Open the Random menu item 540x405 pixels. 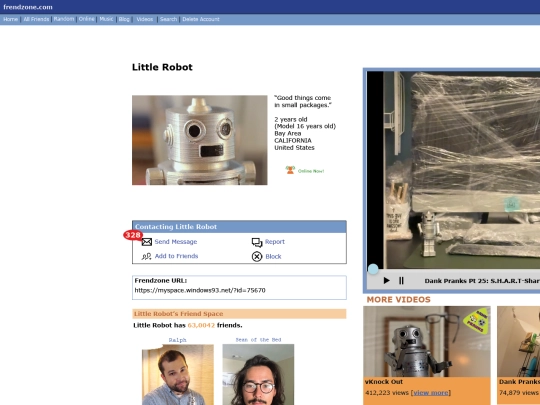[64, 19]
